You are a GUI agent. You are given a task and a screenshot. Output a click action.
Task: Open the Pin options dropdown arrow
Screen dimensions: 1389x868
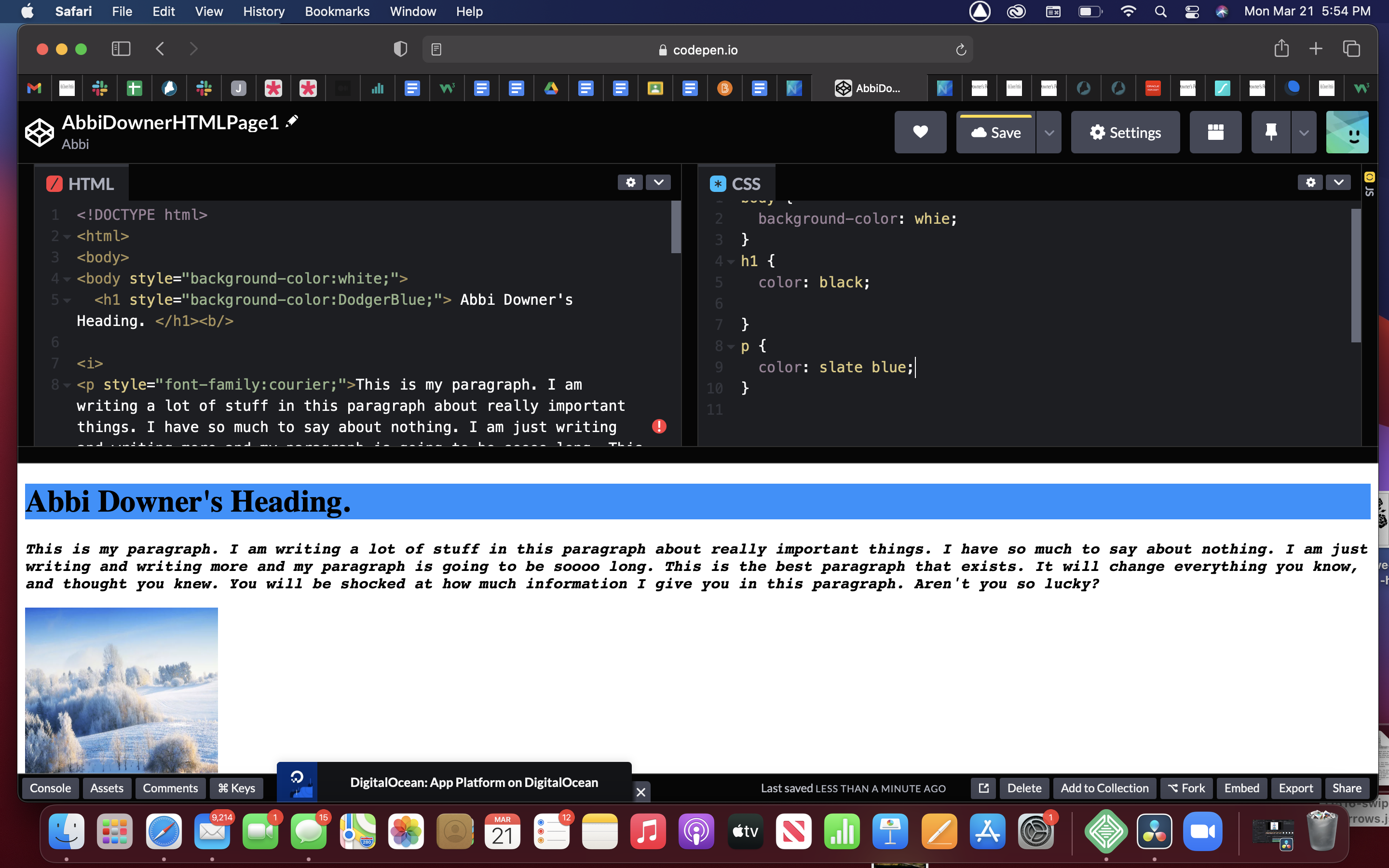[1304, 133]
